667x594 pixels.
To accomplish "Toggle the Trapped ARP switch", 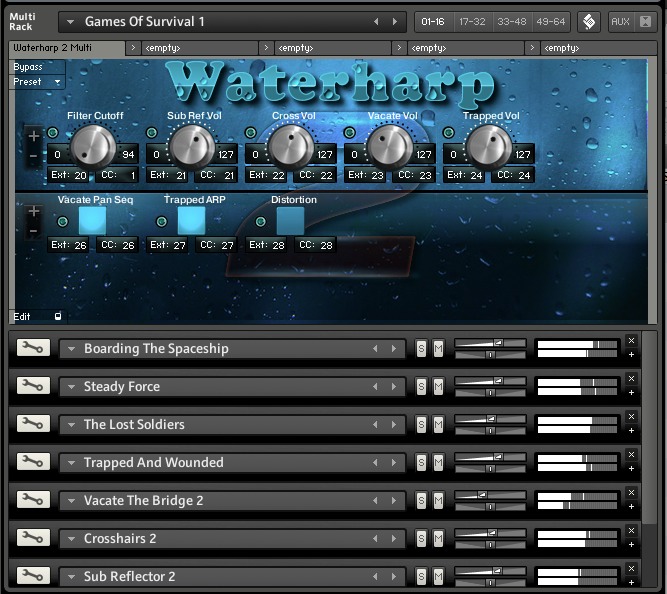I will point(190,220).
